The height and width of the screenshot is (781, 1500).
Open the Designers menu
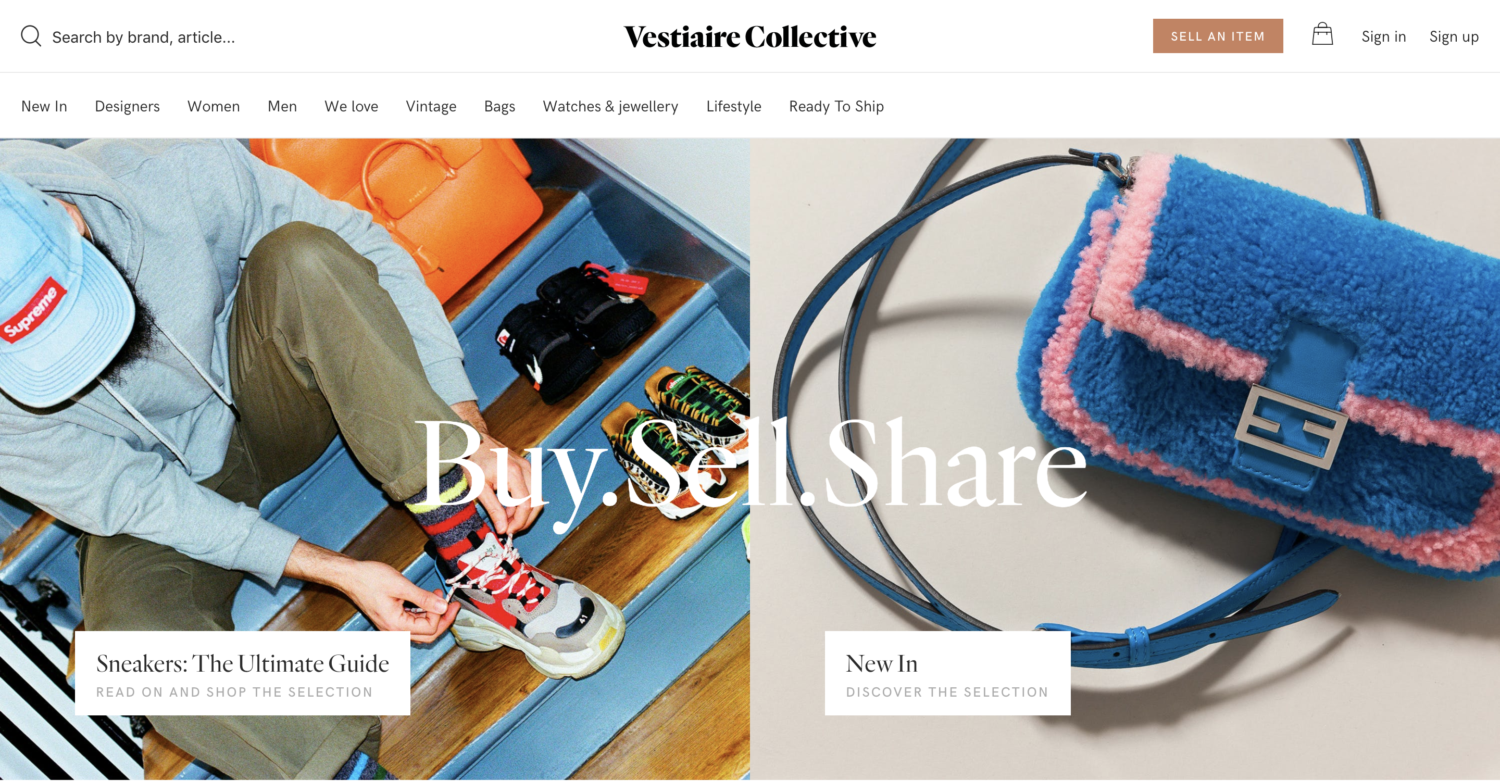[x=127, y=106]
